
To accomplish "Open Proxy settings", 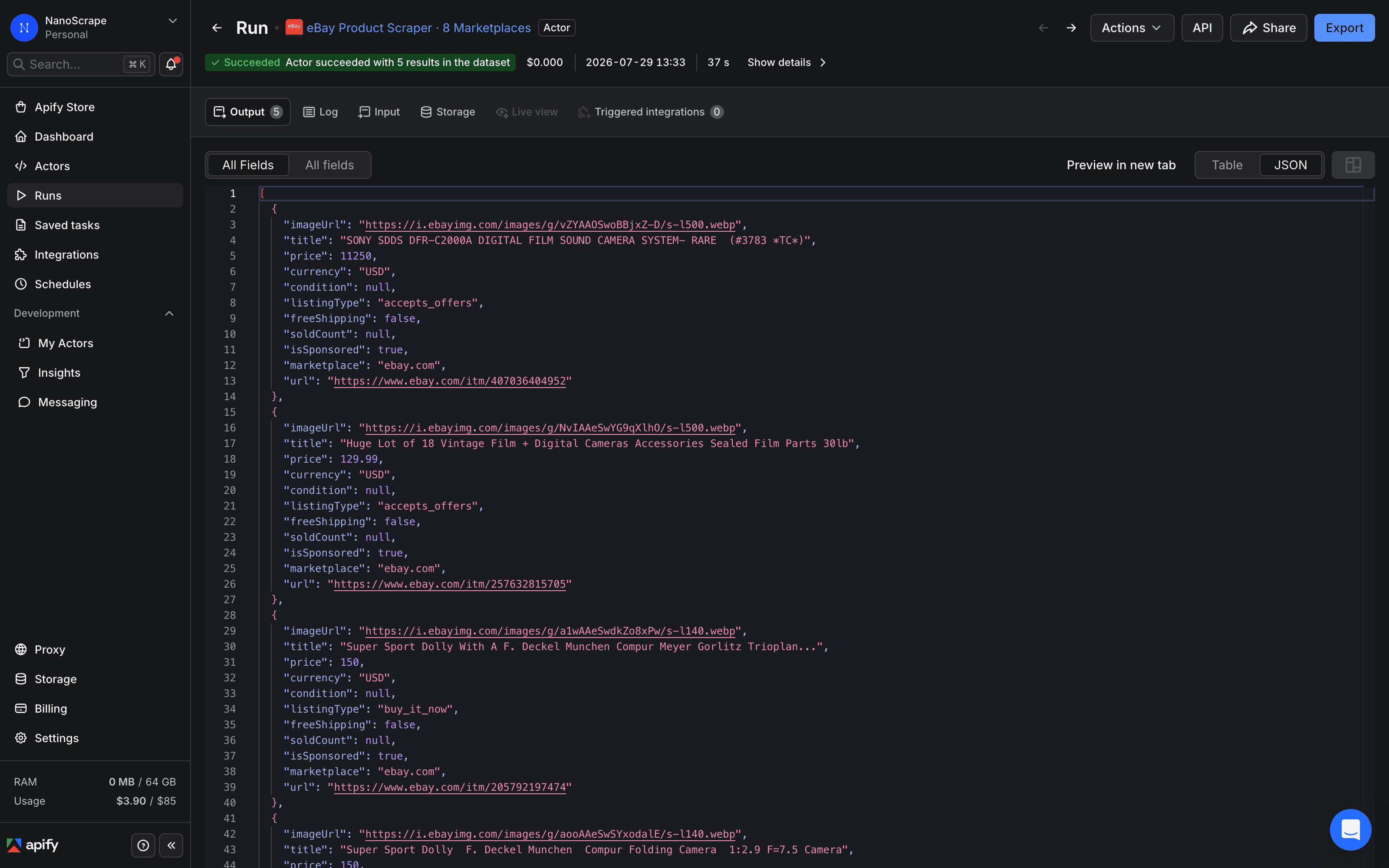I will [95, 649].
